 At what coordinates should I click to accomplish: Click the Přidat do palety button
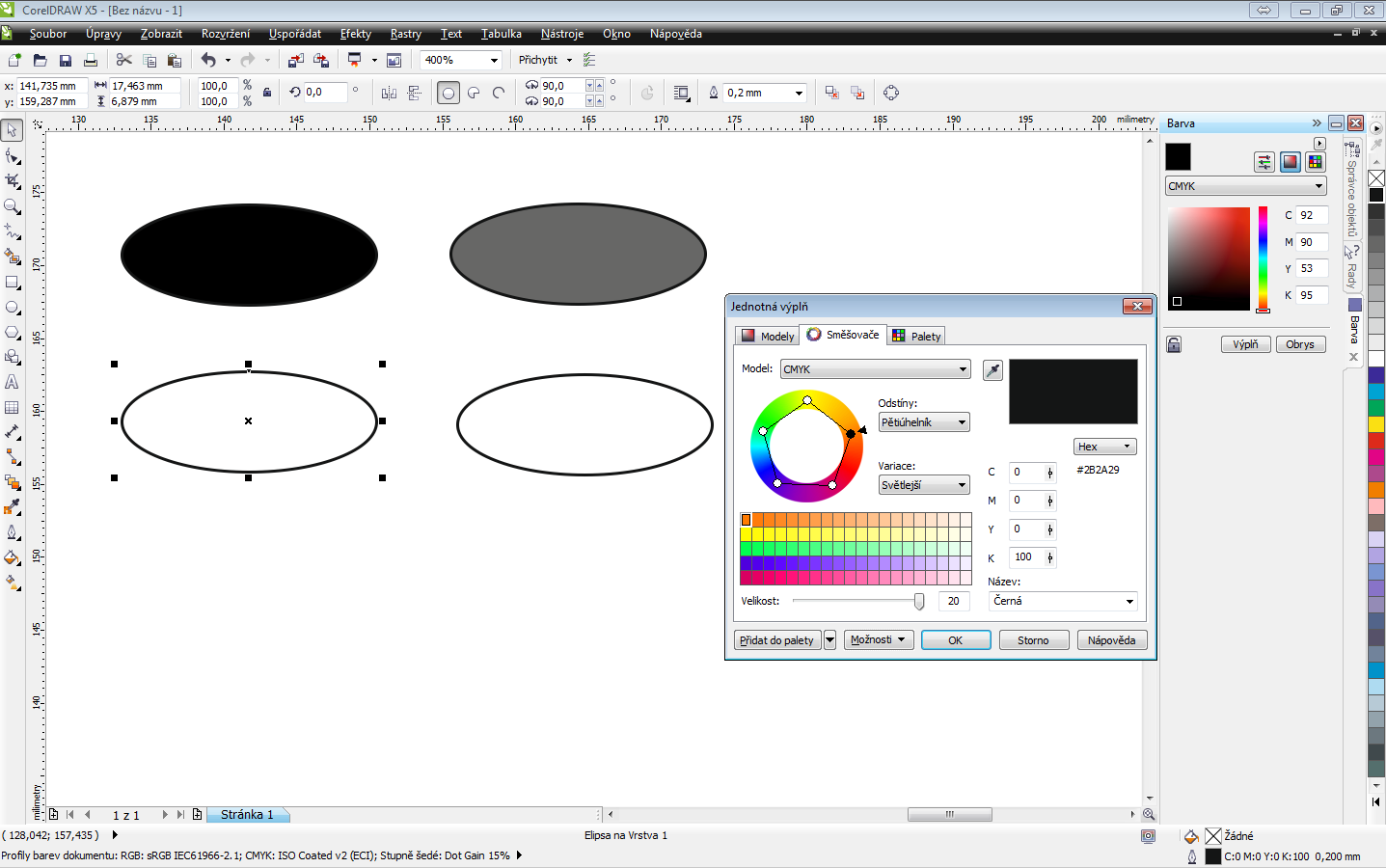click(x=776, y=640)
